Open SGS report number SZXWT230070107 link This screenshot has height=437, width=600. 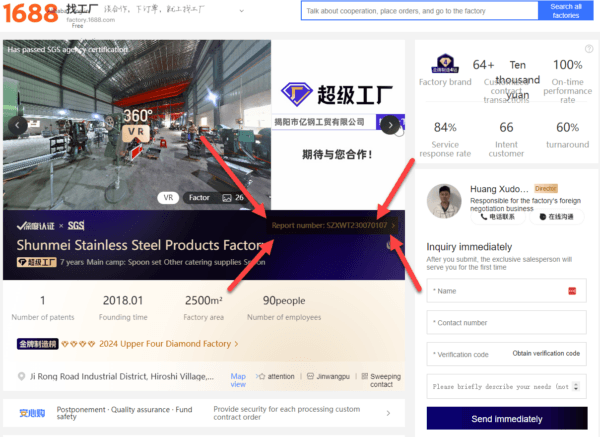click(x=333, y=225)
